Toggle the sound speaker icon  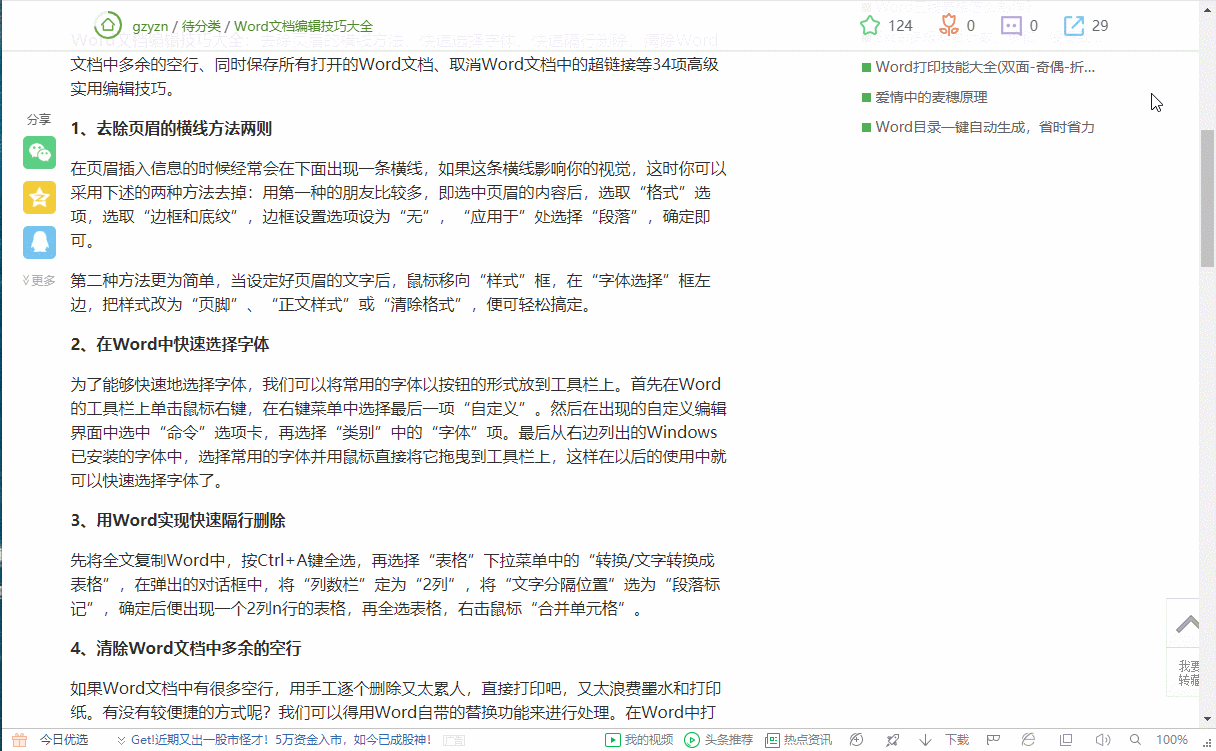(1101, 740)
